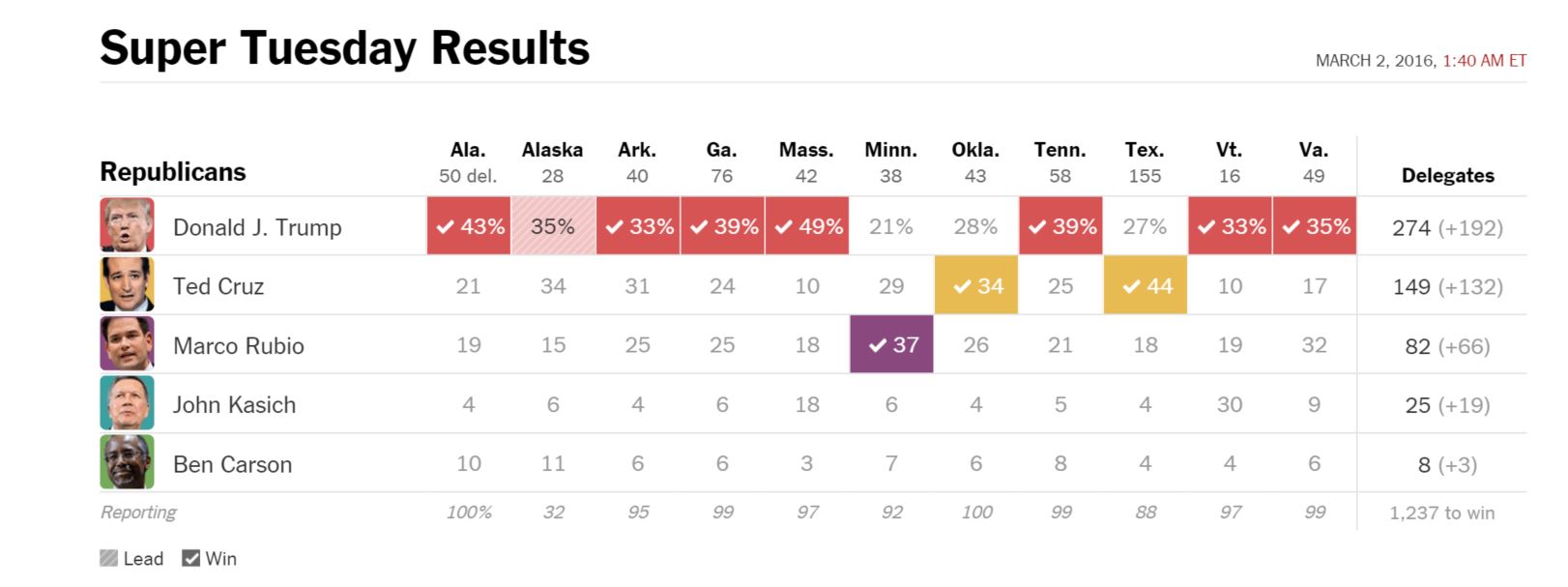Click Ben Carson's portrait photo
This screenshot has height=587, width=1568.
click(127, 462)
